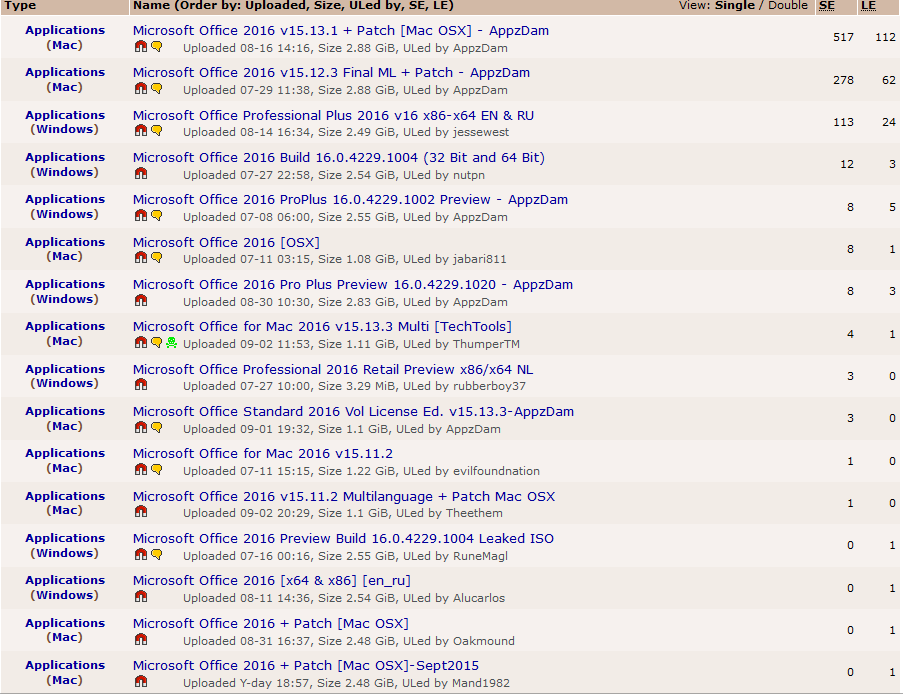Open comments bubble for Office Professional Plus 2016 v16
Image resolution: width=903 pixels, height=695 pixels.
pyautogui.click(x=157, y=131)
